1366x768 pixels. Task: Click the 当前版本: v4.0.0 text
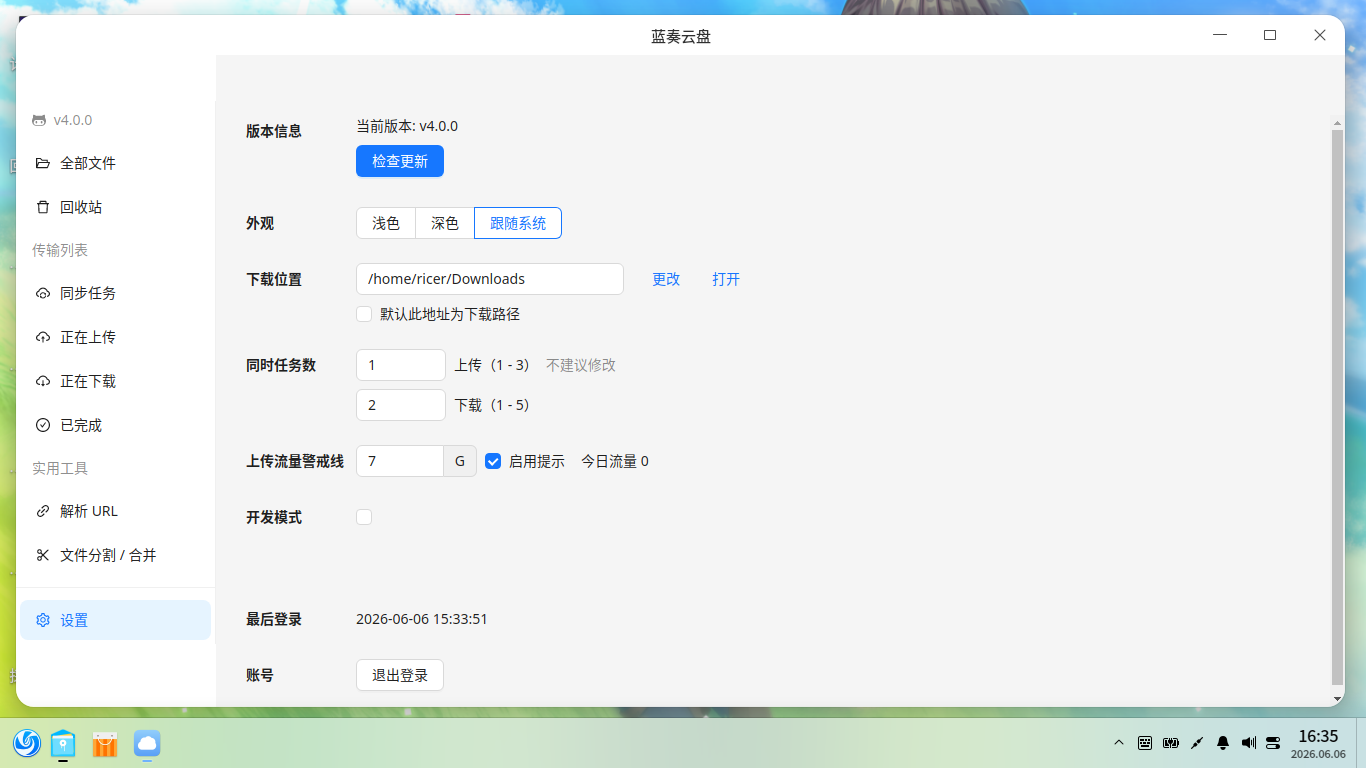pyautogui.click(x=407, y=126)
